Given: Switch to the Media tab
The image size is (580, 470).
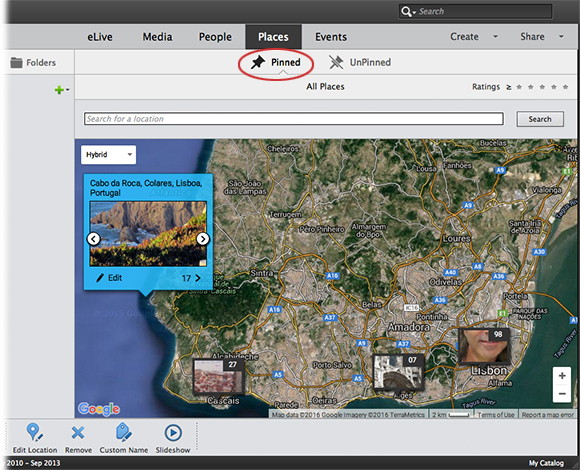Looking at the screenshot, I should [x=158, y=37].
